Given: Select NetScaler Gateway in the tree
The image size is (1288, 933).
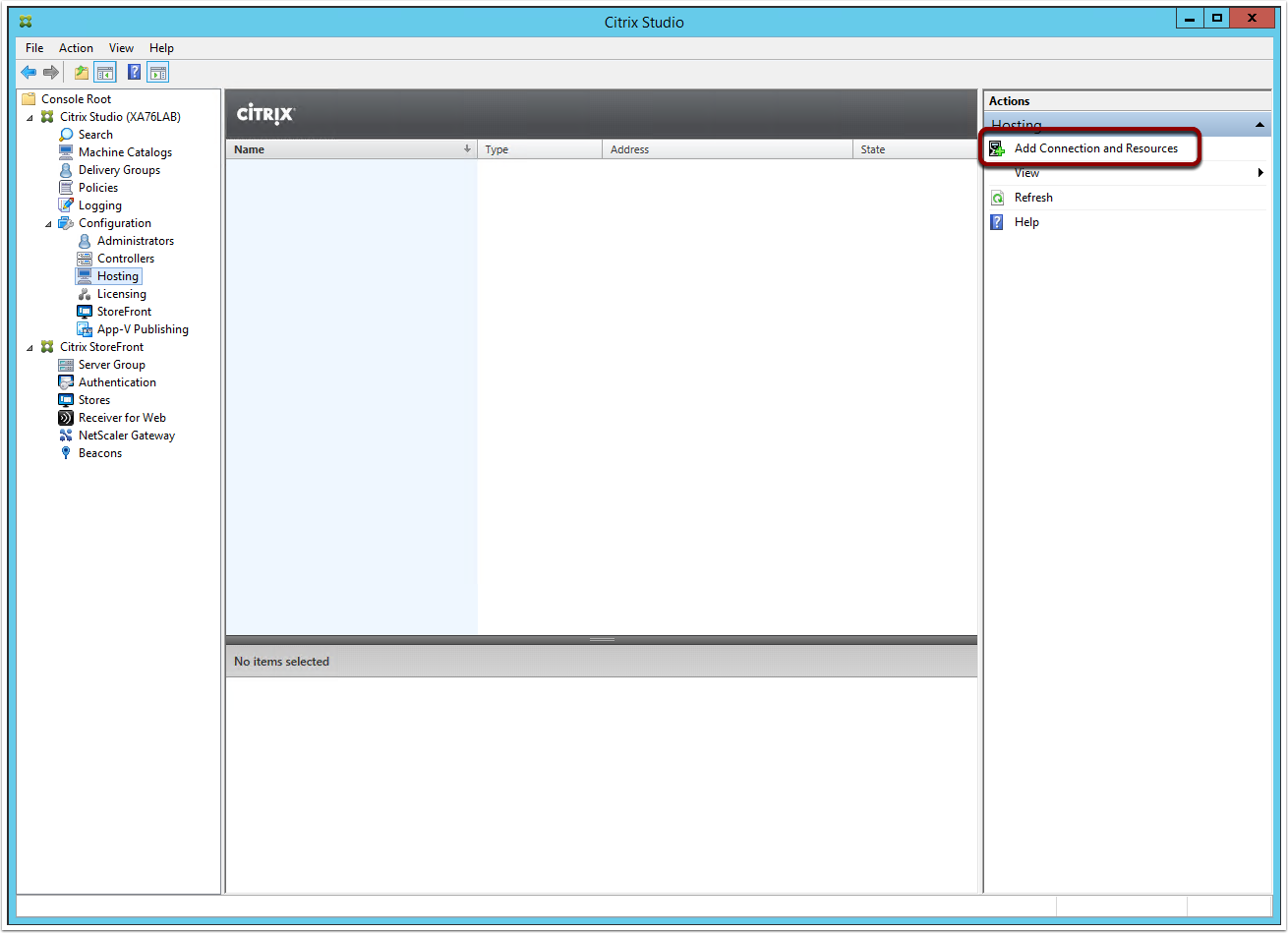Looking at the screenshot, I should coord(127,436).
